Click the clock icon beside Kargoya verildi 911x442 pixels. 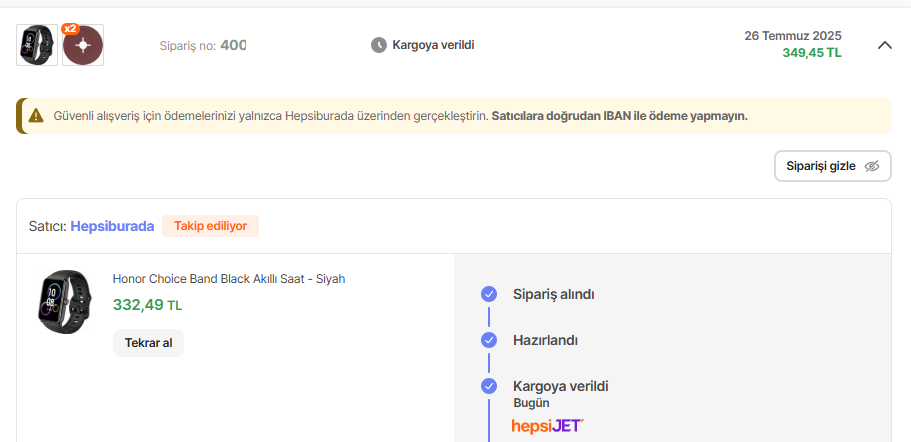pos(379,45)
